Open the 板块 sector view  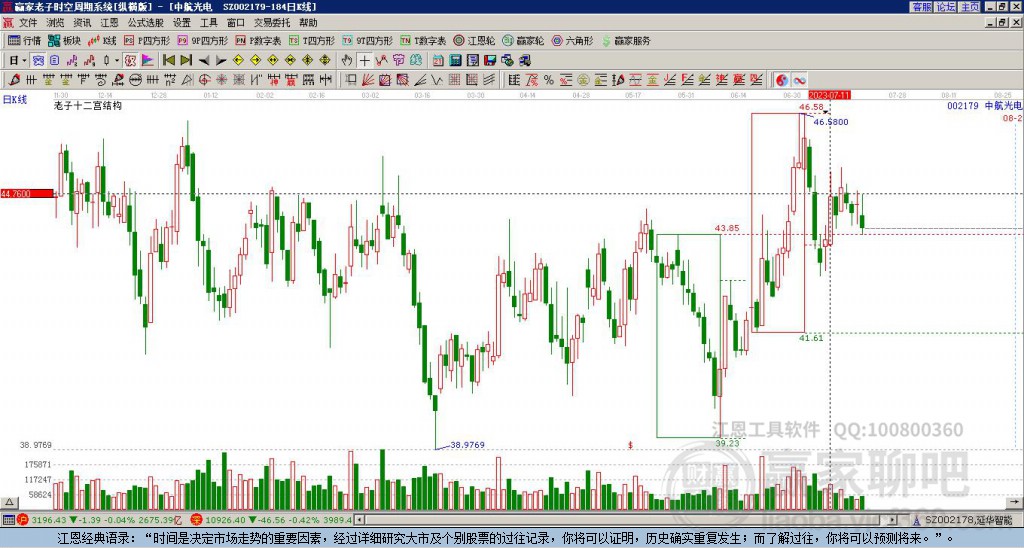pyautogui.click(x=64, y=40)
